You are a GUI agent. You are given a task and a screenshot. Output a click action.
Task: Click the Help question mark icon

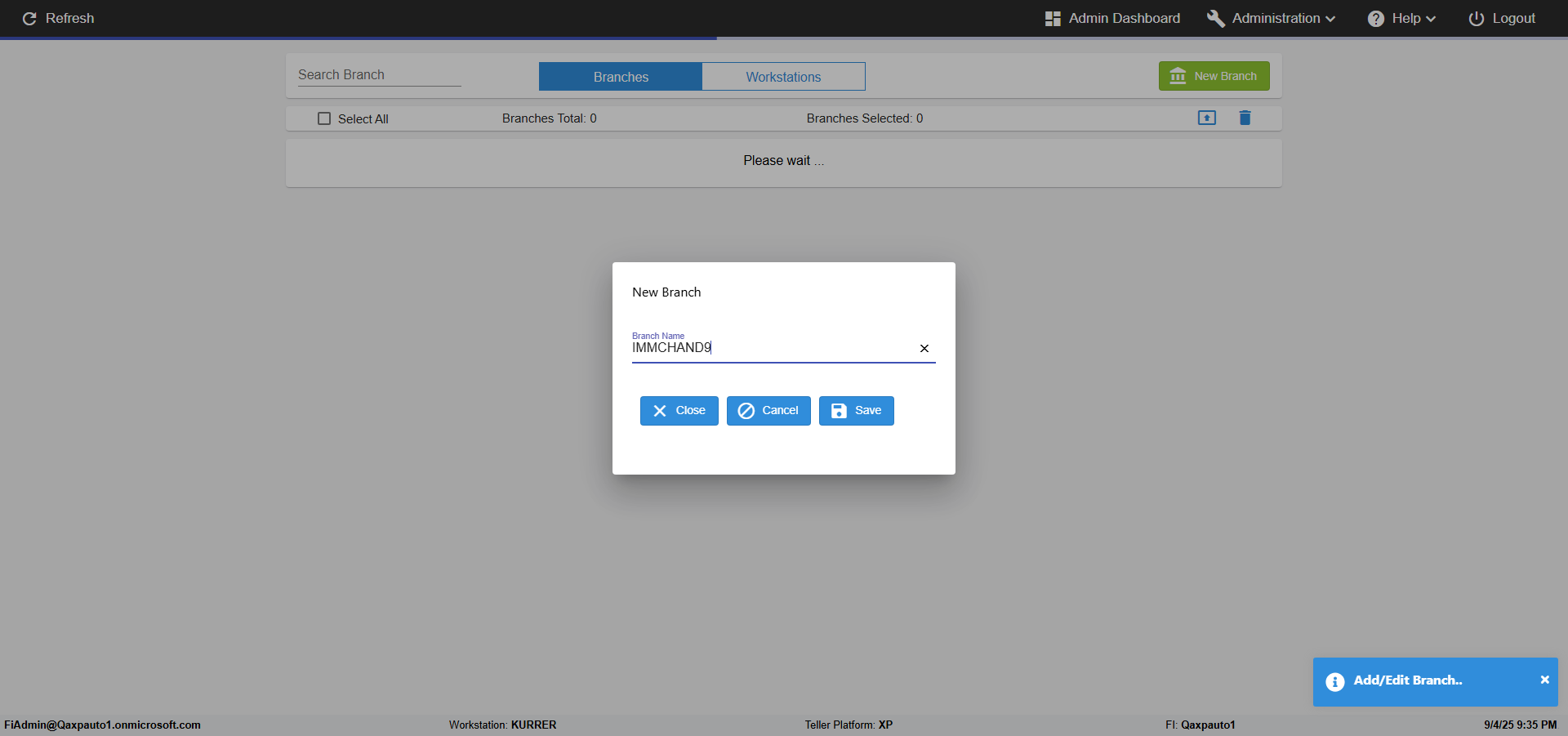pos(1376,18)
